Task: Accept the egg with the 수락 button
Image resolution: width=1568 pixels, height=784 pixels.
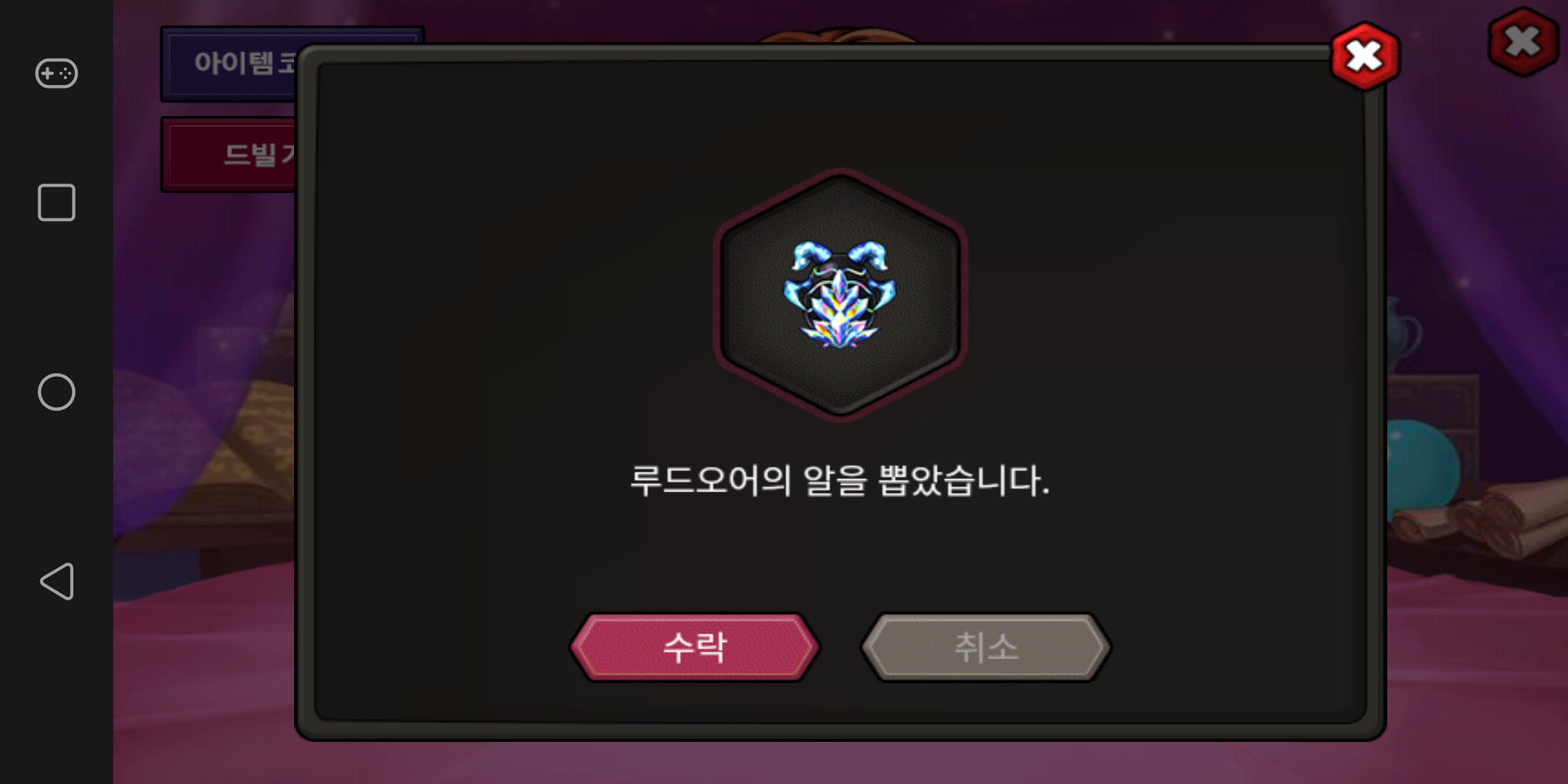Action: click(695, 647)
